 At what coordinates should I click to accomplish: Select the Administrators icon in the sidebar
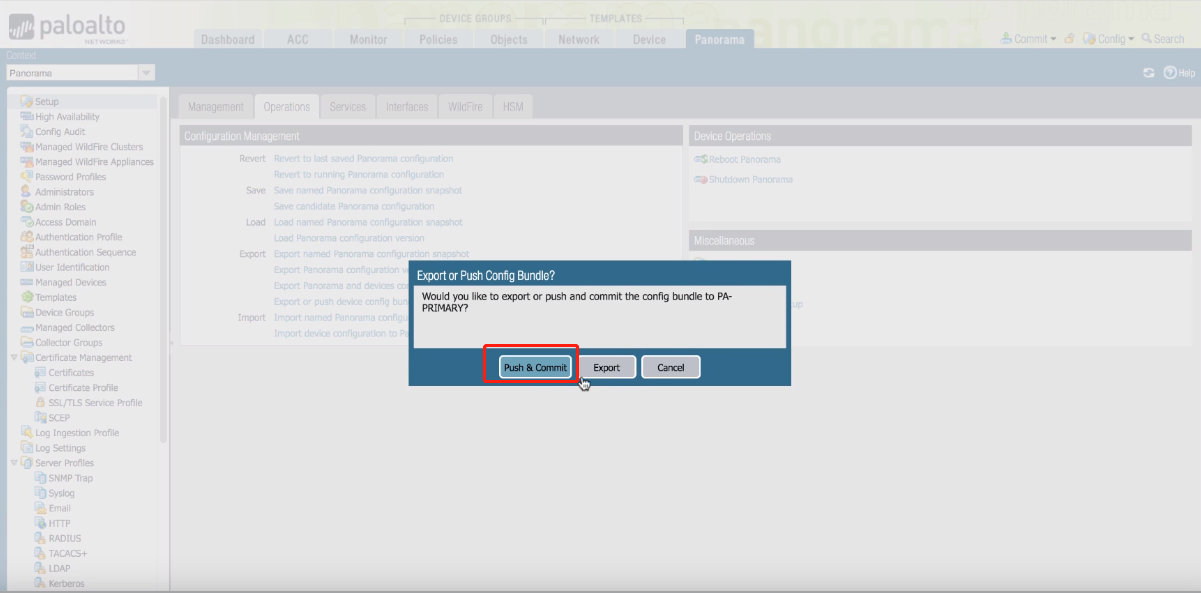pyautogui.click(x=27, y=192)
